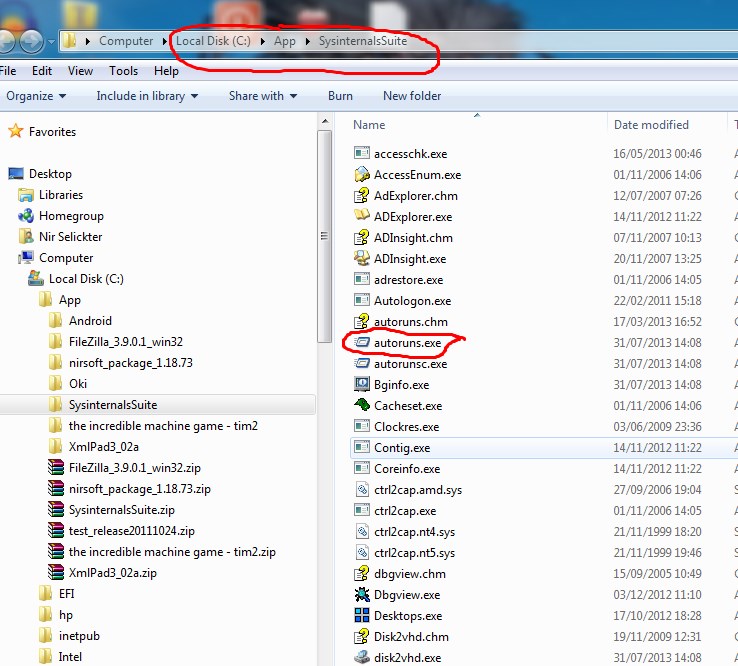The image size is (738, 666).
Task: Click the ADInsight.exe application icon
Action: [361, 258]
